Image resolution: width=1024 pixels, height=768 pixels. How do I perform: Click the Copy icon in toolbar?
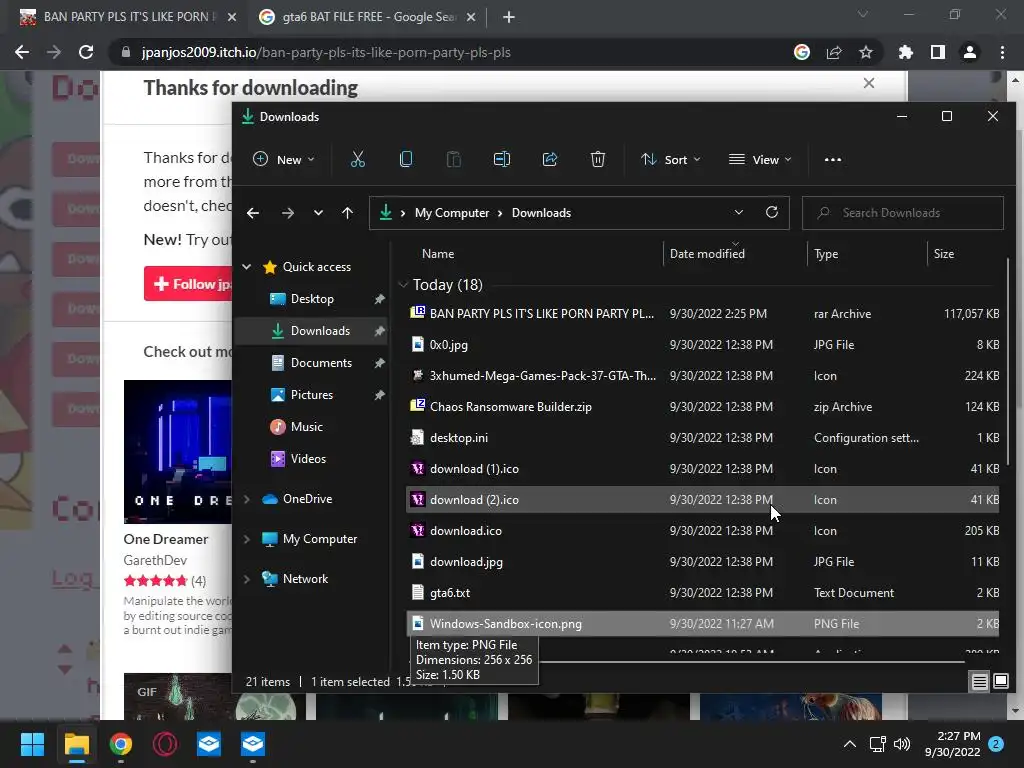(x=406, y=159)
